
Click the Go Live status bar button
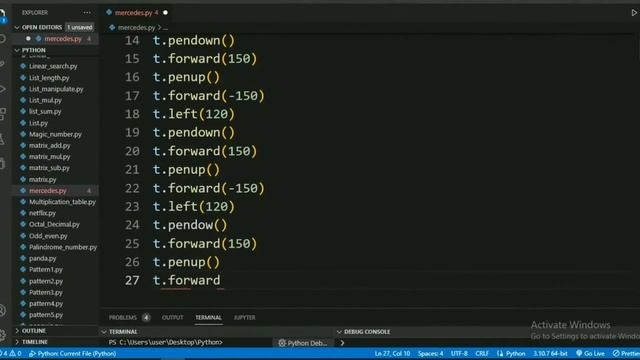590,353
